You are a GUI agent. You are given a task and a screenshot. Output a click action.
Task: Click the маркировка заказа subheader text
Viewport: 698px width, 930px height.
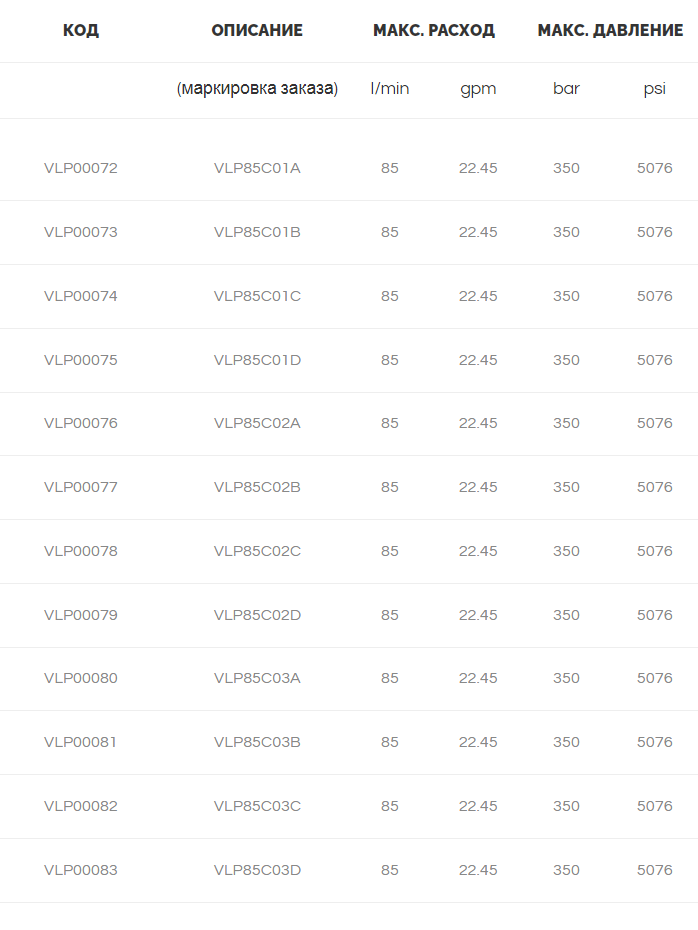coord(257,89)
